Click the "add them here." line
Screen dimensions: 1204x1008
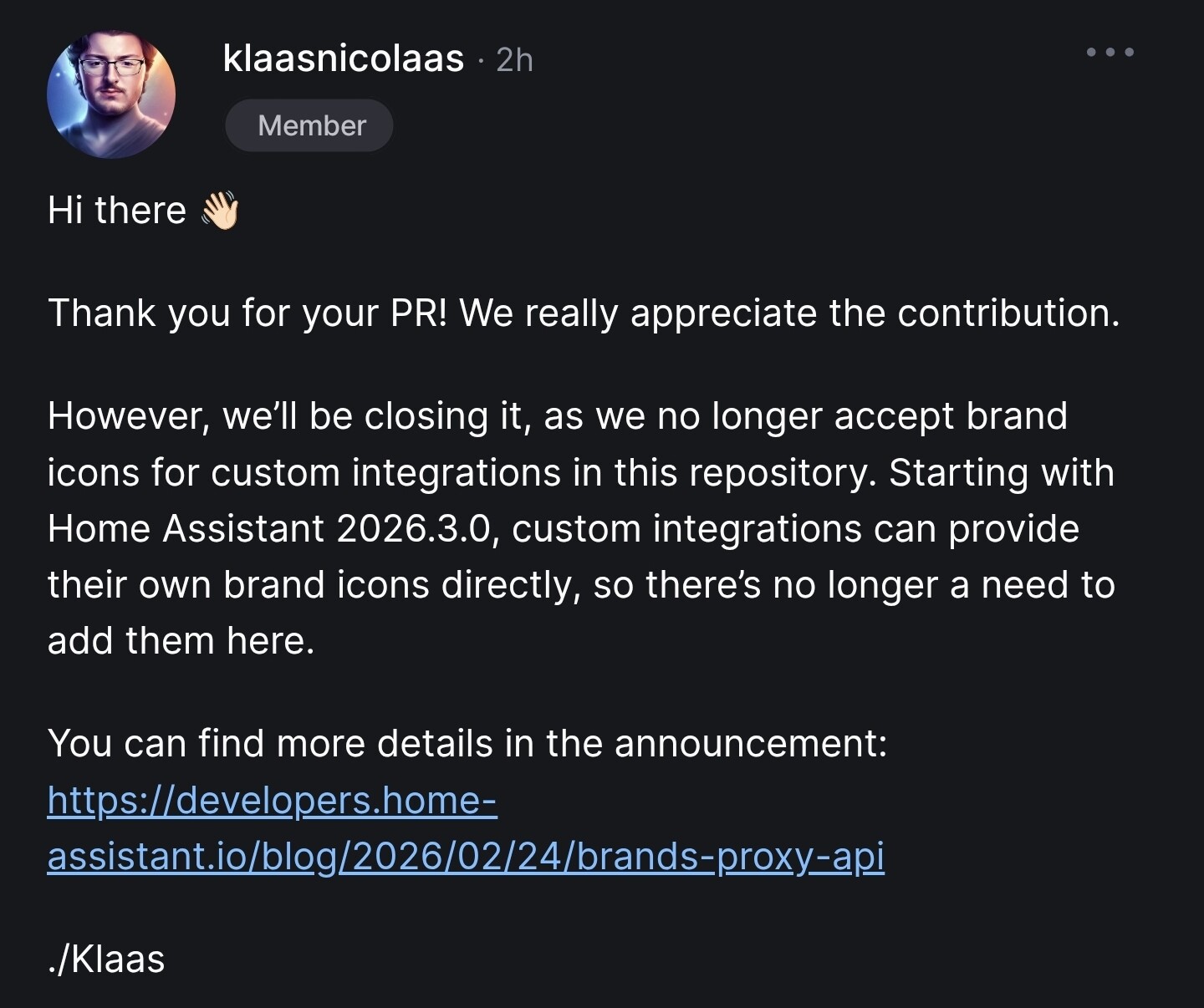pos(181,641)
